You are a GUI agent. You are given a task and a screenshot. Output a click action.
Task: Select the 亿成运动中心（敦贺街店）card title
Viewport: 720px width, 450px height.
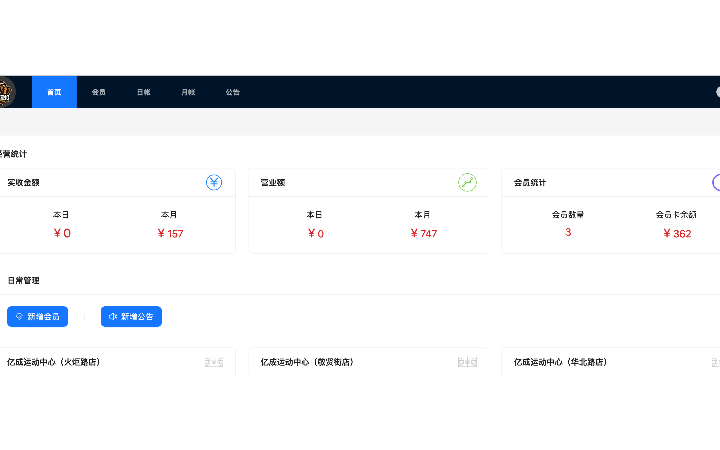(x=307, y=362)
